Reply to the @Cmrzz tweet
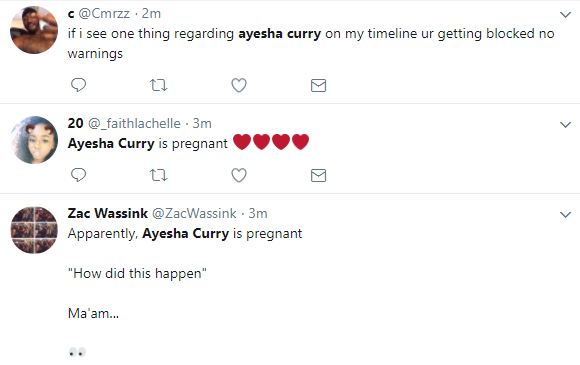The image size is (580, 365). click(x=78, y=85)
